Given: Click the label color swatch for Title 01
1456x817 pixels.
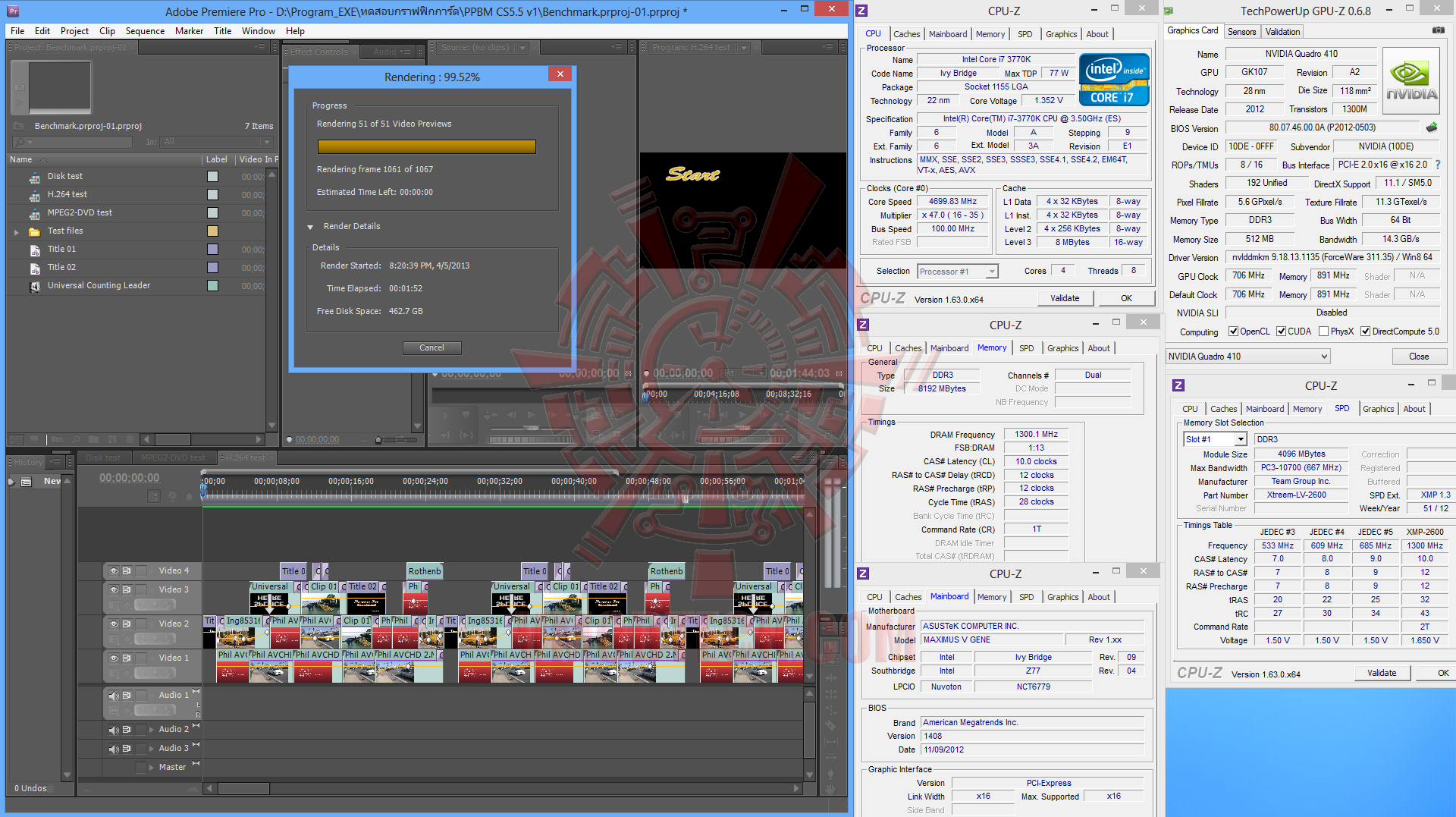Looking at the screenshot, I should pos(212,250).
